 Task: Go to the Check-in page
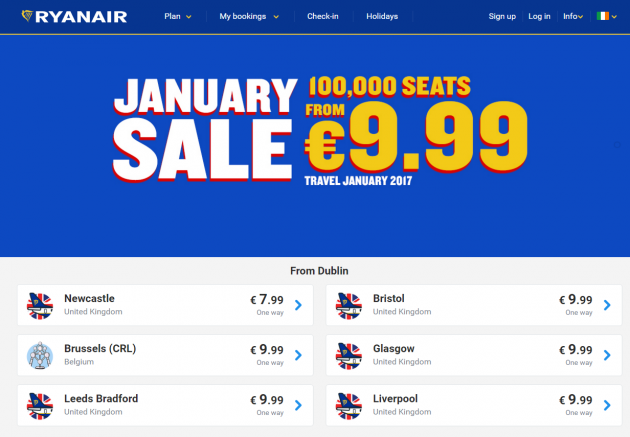pos(322,17)
